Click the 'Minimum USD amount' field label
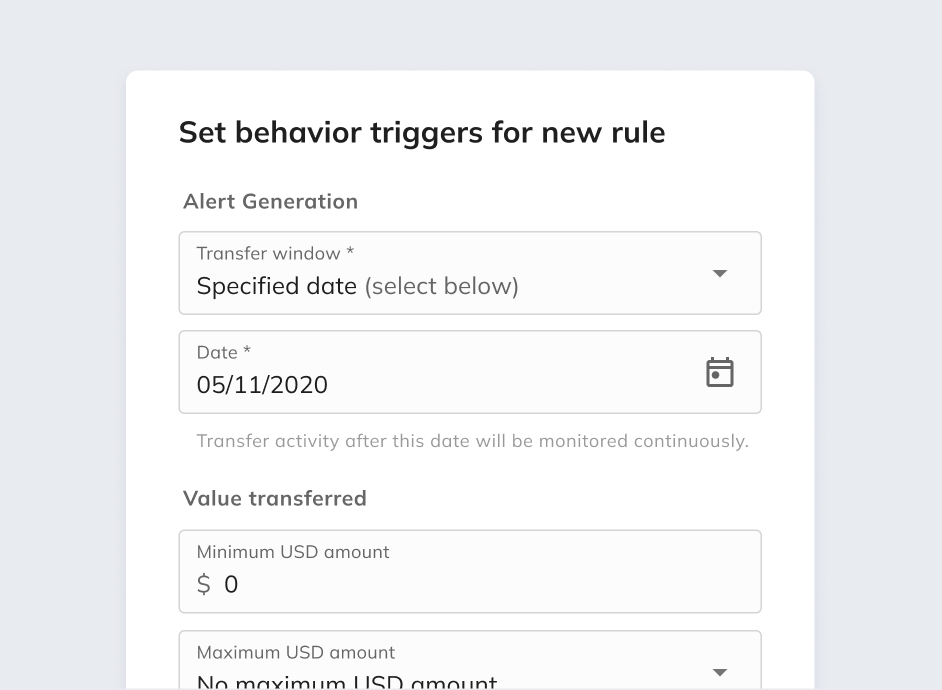 293,552
